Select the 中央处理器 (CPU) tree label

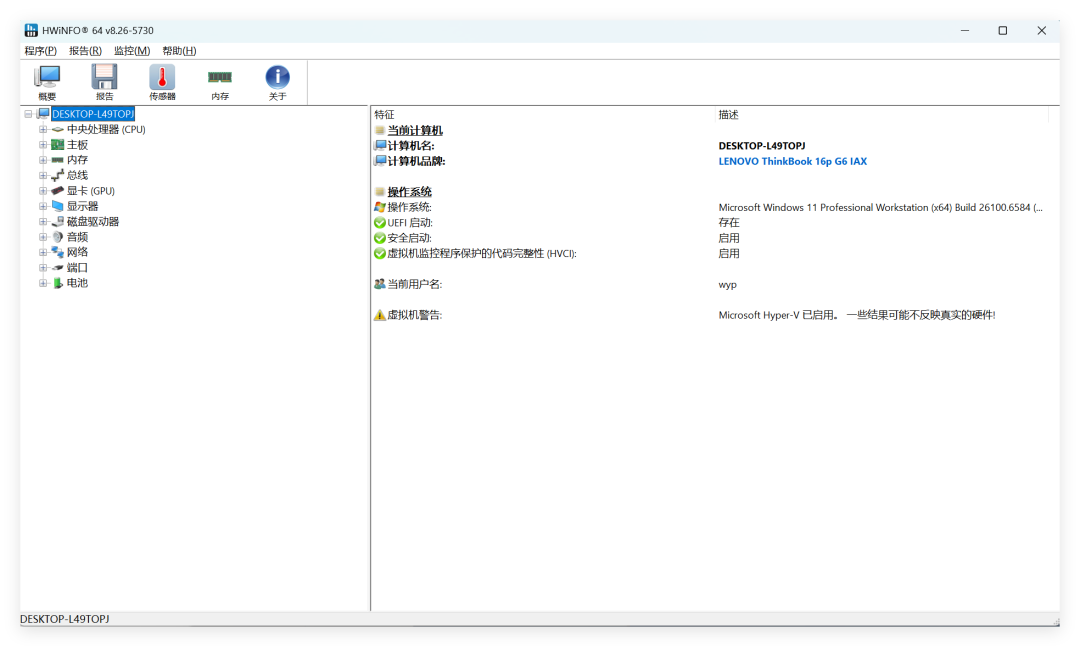pyautogui.click(x=106, y=130)
